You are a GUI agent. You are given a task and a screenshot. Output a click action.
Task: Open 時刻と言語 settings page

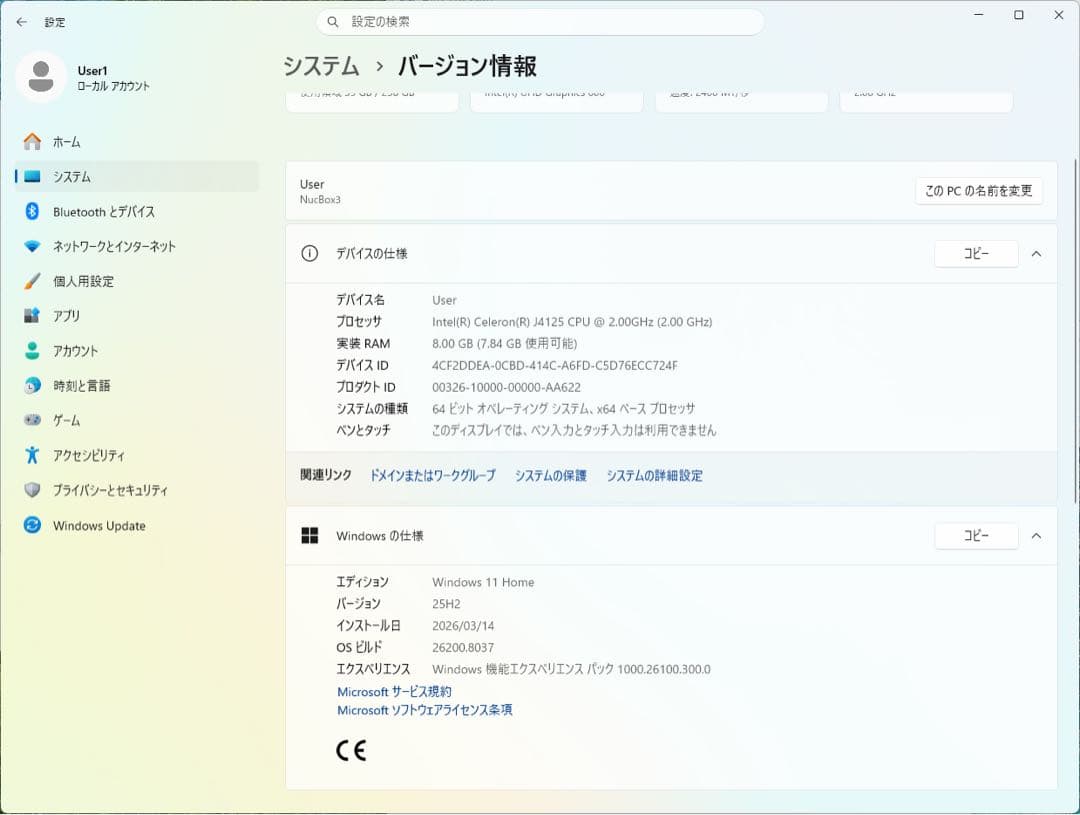point(136,385)
